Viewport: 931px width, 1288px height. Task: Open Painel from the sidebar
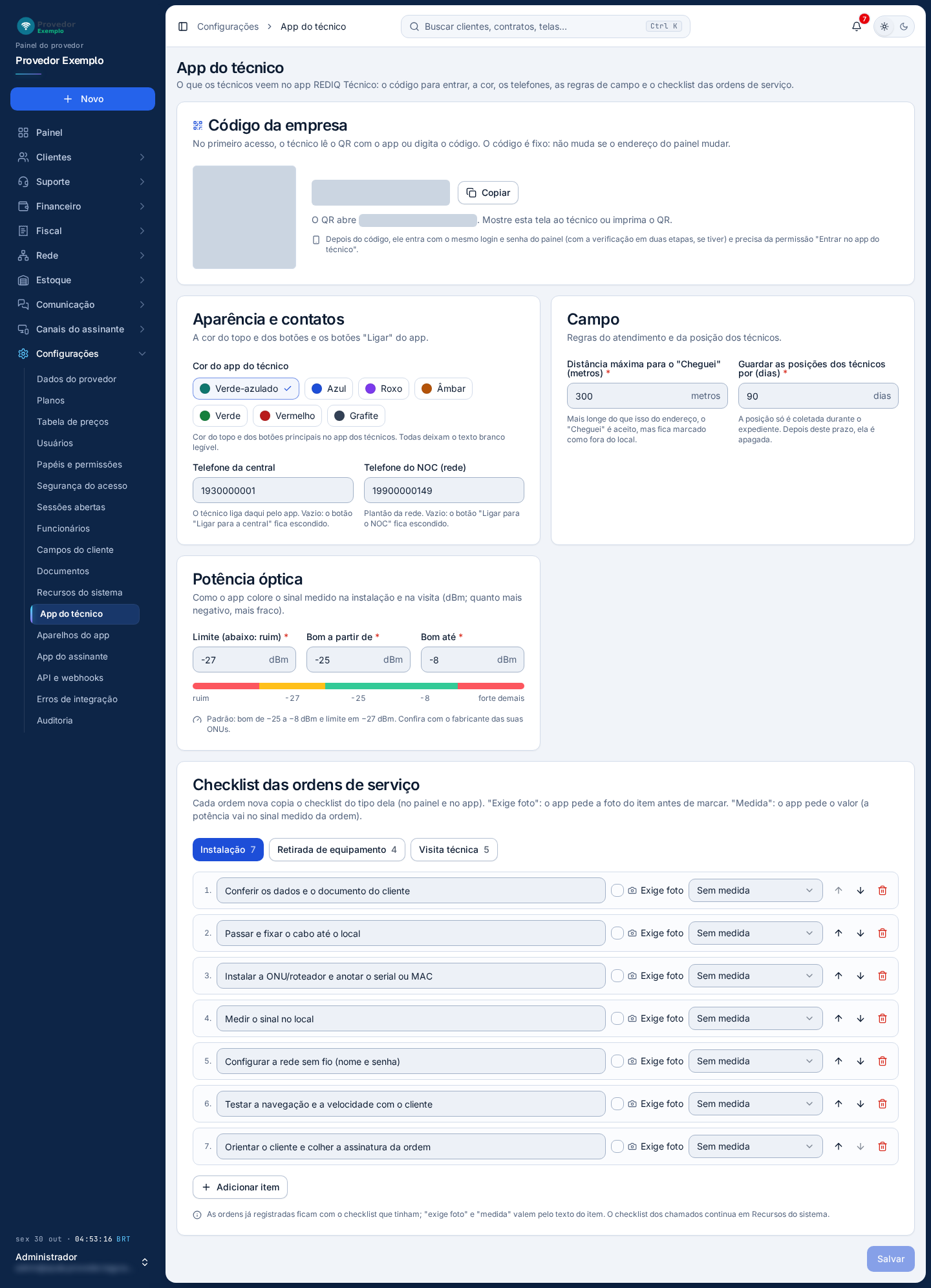pos(83,133)
